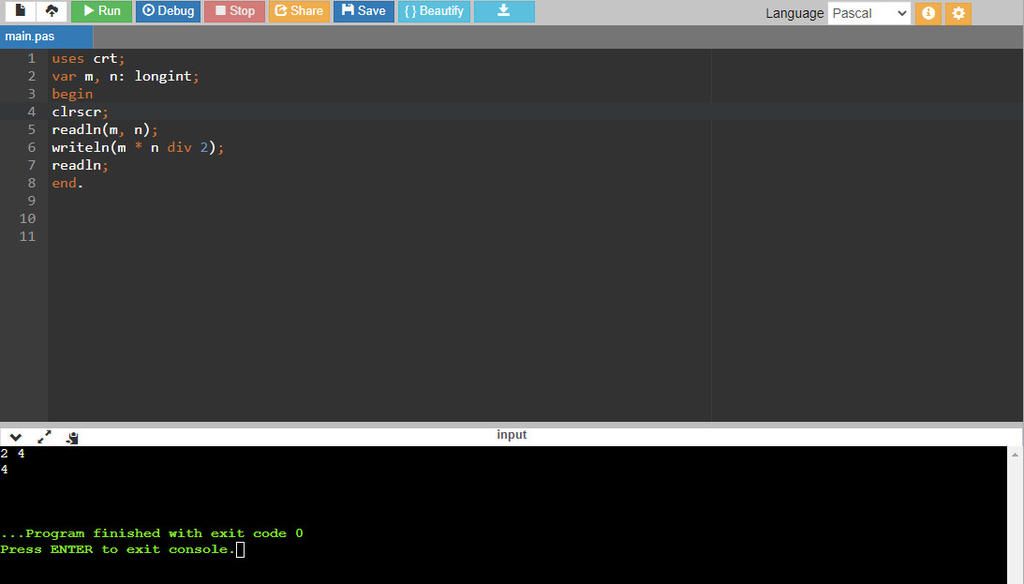Click the console input line '2 4'
1024x584 pixels.
(12, 453)
